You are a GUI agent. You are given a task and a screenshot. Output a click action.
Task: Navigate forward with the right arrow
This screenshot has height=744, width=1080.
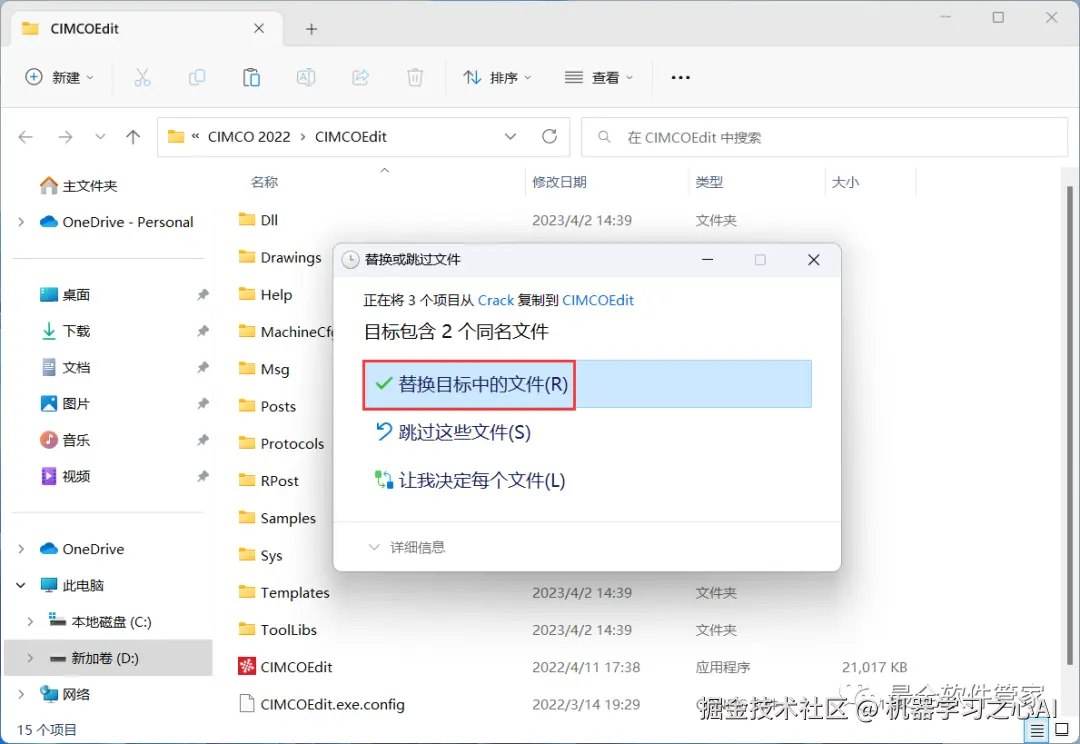coord(65,137)
